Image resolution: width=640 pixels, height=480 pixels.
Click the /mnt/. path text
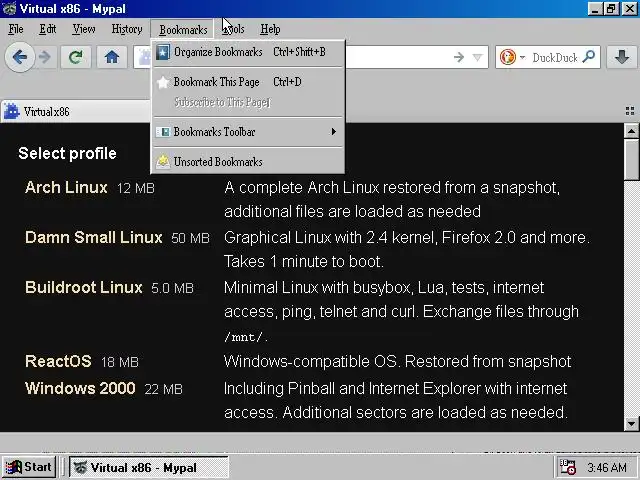click(x=246, y=337)
